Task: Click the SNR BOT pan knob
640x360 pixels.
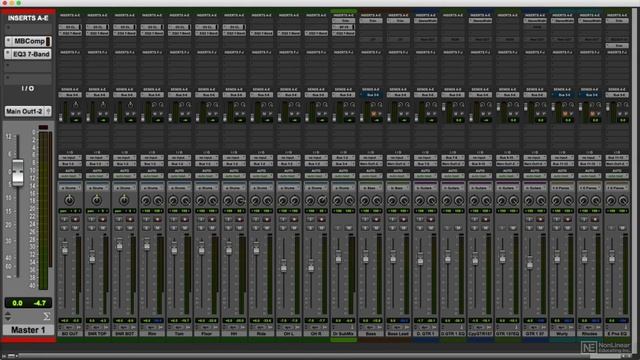Action: [x=124, y=200]
